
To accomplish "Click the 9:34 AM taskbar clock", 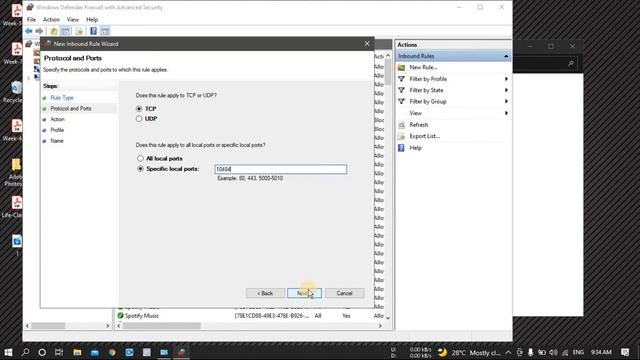I will coord(601,352).
